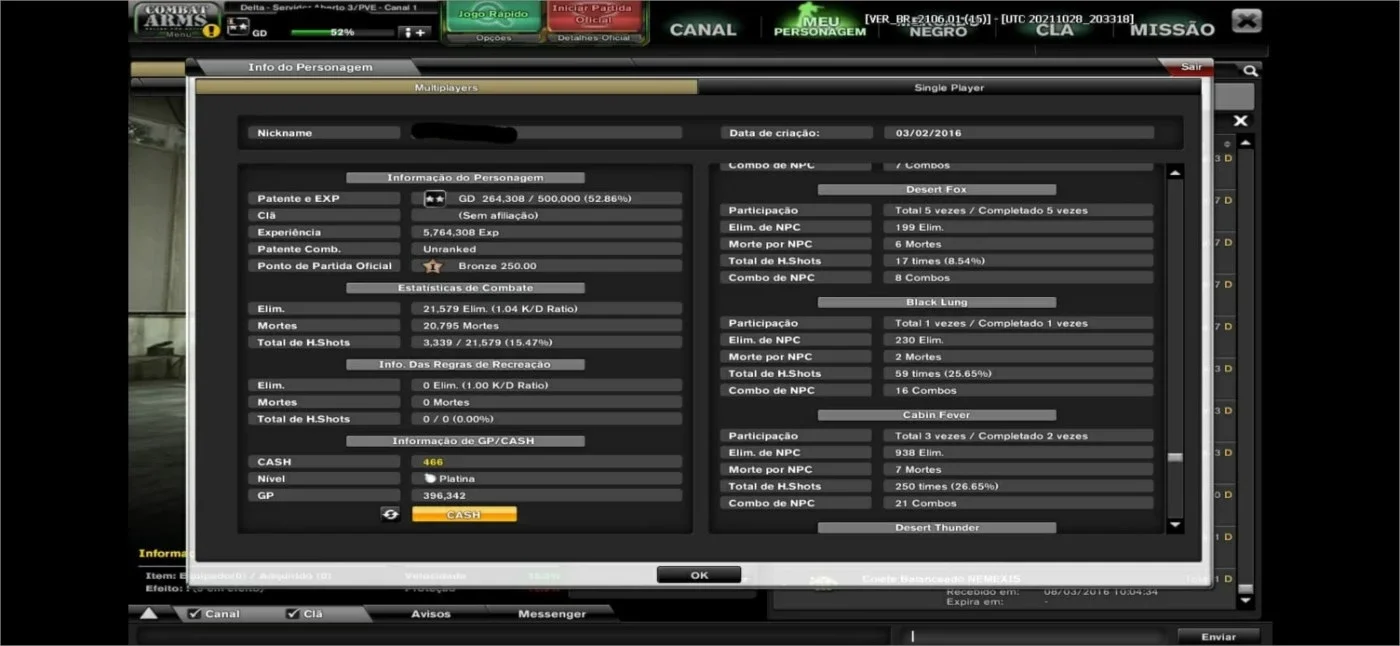Open the Combat Arms Menu logo
The image size is (1400, 646).
[x=173, y=20]
